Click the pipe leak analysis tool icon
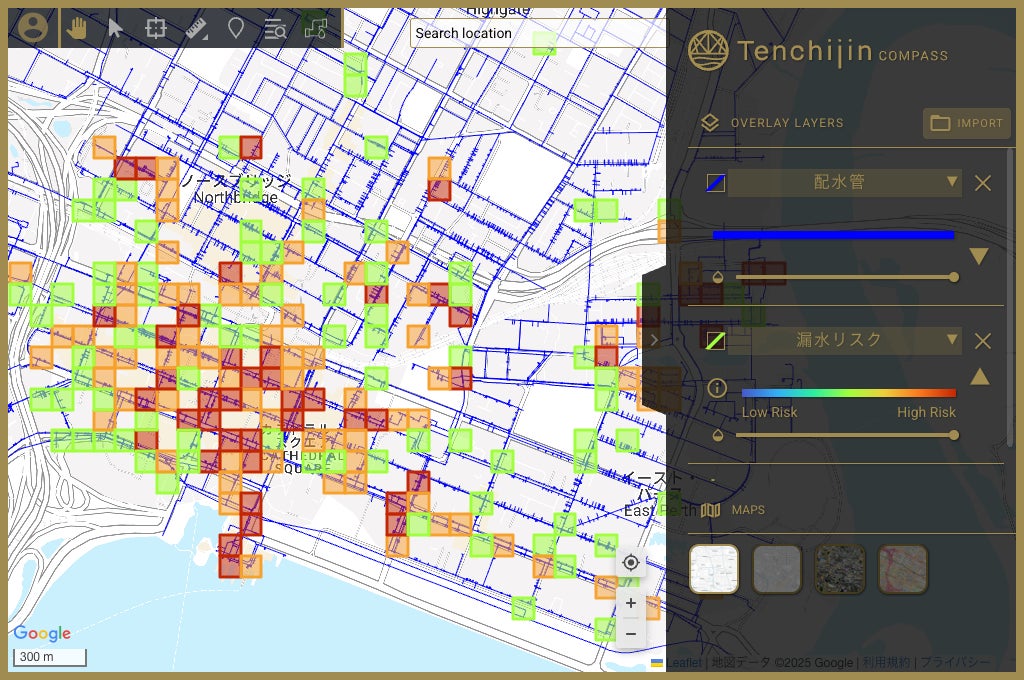The width and height of the screenshot is (1024, 680). coord(316,28)
